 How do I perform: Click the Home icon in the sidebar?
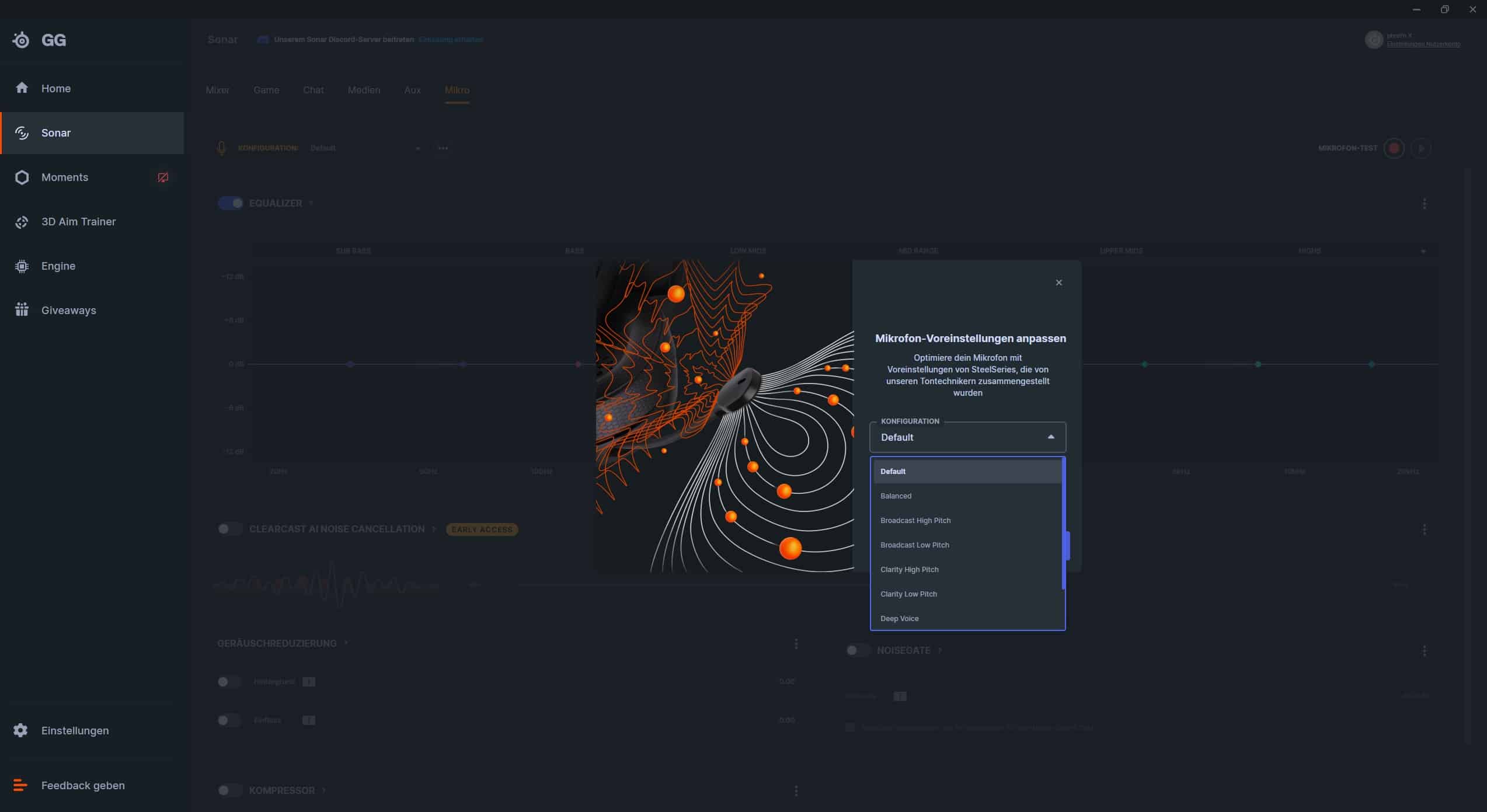22,88
